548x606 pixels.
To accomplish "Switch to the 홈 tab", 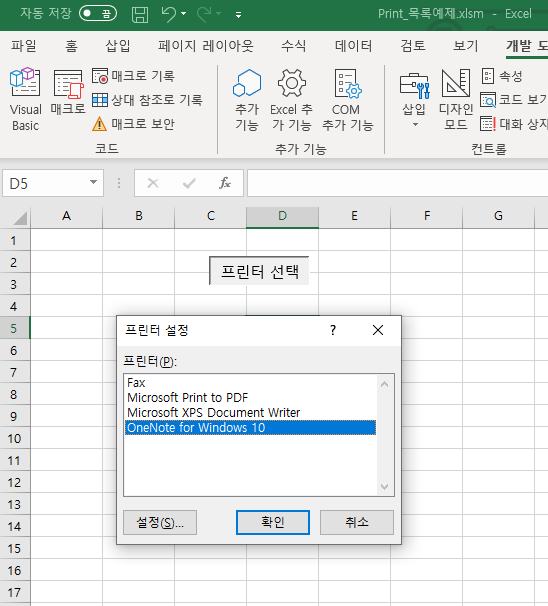I will [x=71, y=46].
